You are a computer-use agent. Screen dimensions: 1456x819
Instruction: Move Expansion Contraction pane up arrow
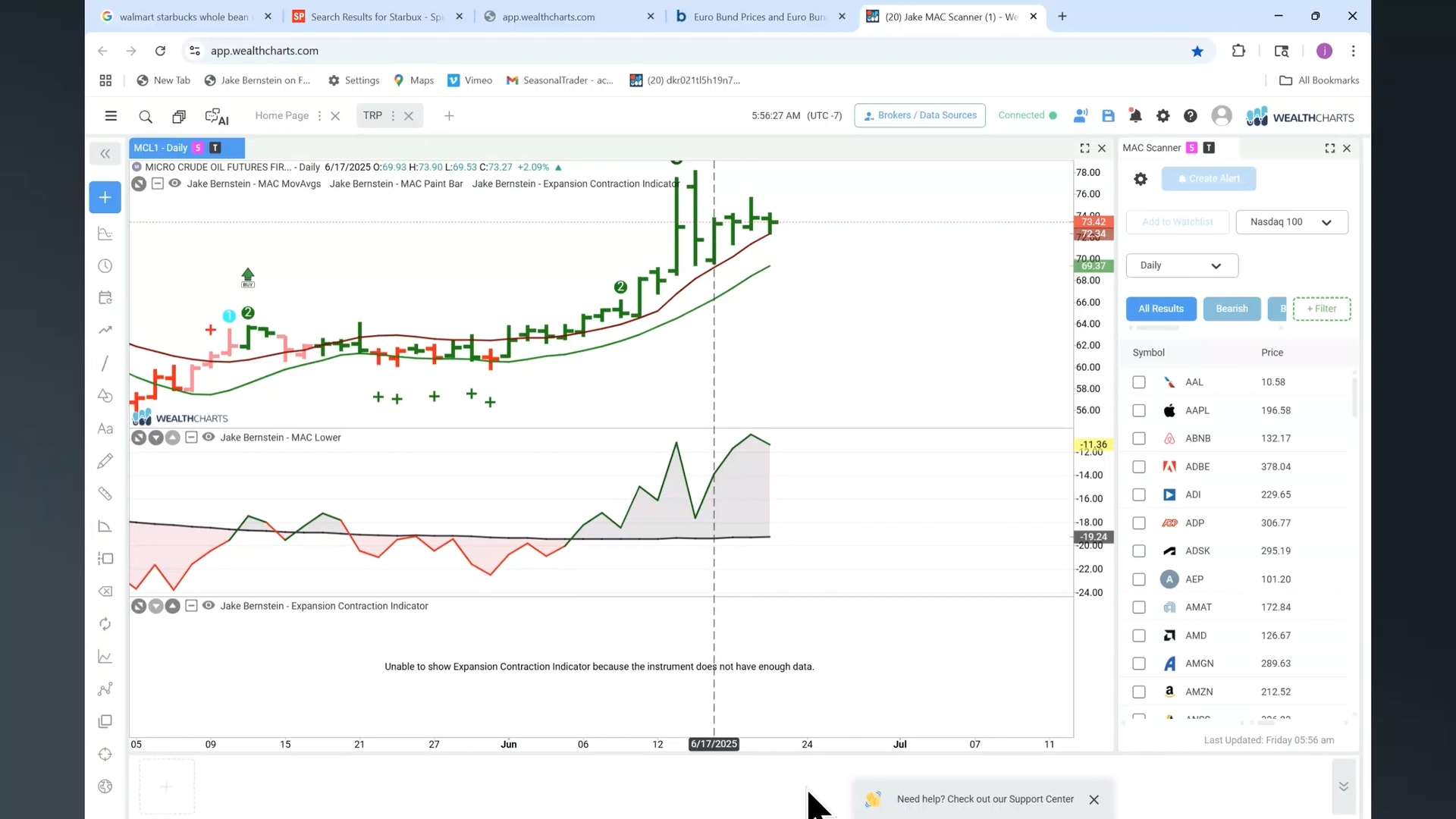click(x=172, y=606)
